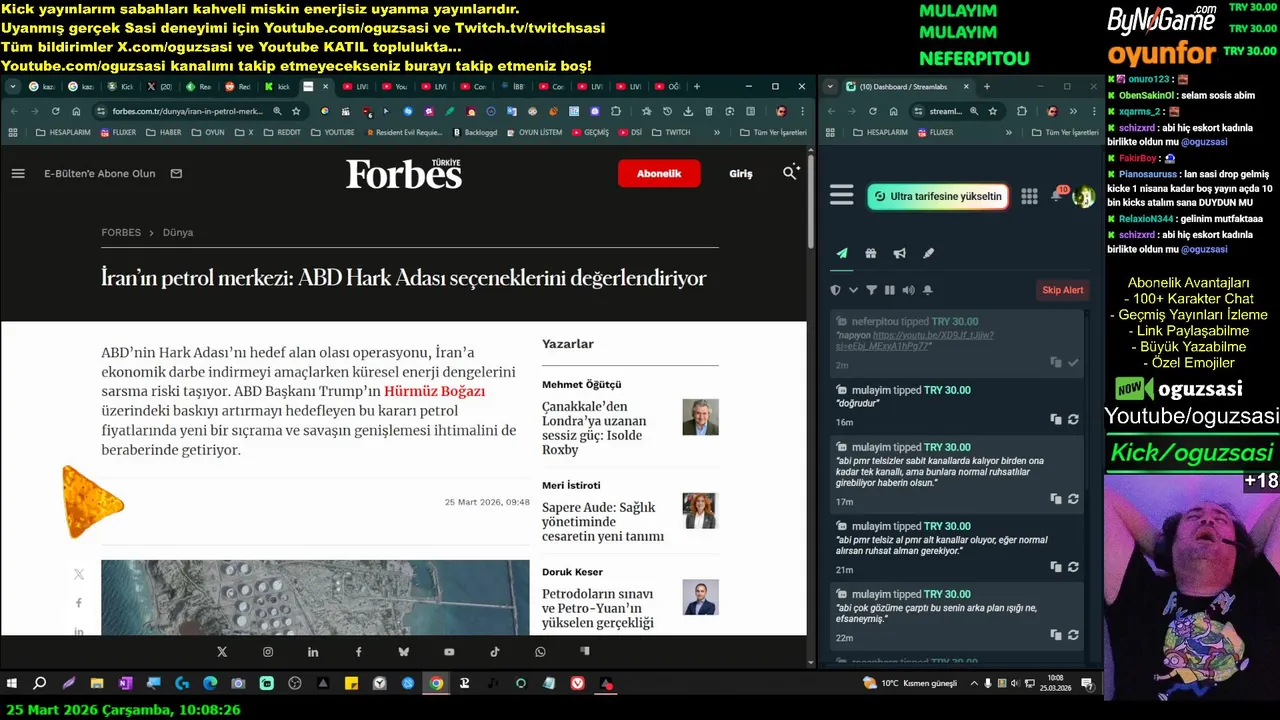Open the taskbar weather widget 10°C
This screenshot has height=720, width=1280.
click(910, 684)
